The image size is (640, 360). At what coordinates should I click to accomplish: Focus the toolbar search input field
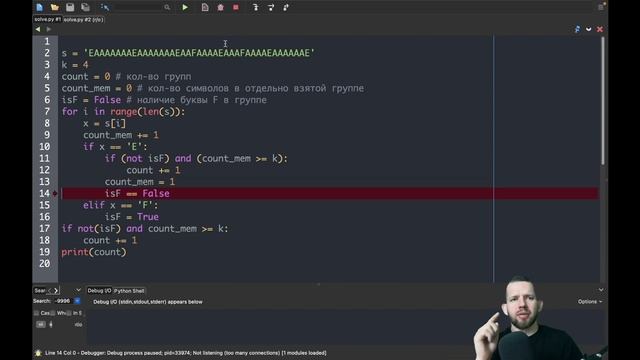(138, 7)
